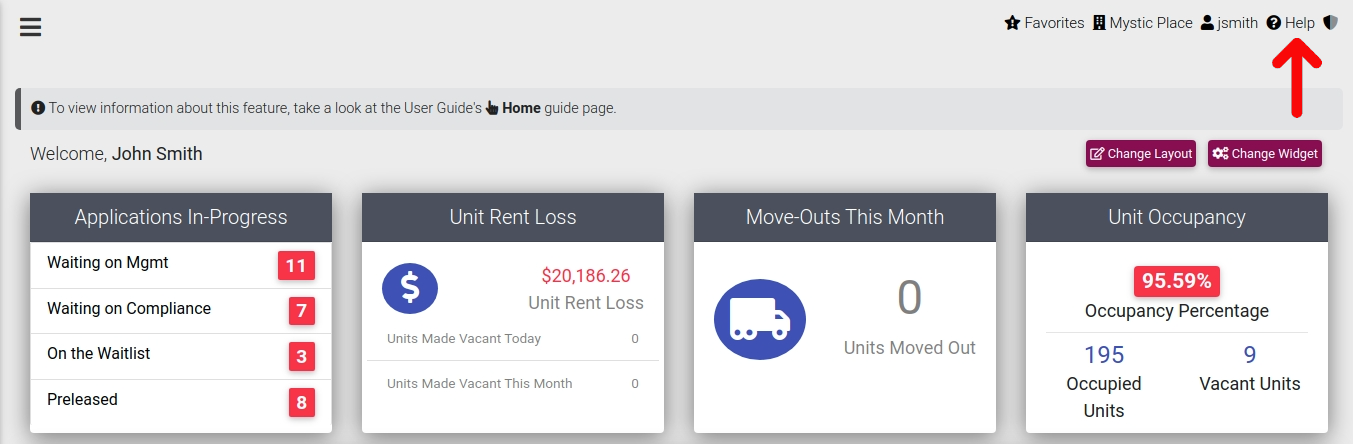Click the $20,186.26 Unit Rent Loss amount
Image resolution: width=1353 pixels, height=444 pixels.
click(x=586, y=276)
